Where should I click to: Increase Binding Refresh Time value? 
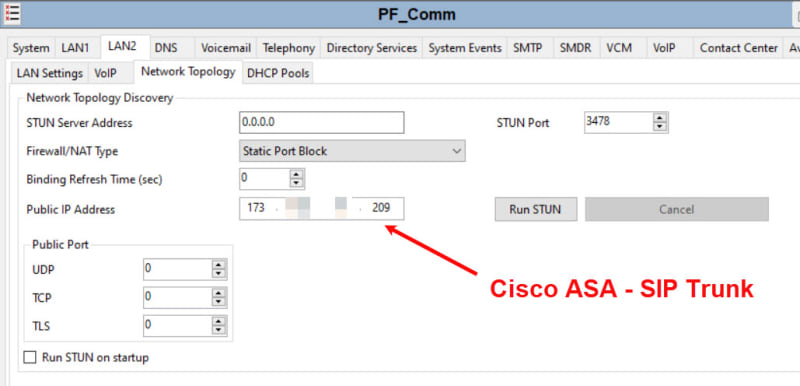[x=297, y=174]
